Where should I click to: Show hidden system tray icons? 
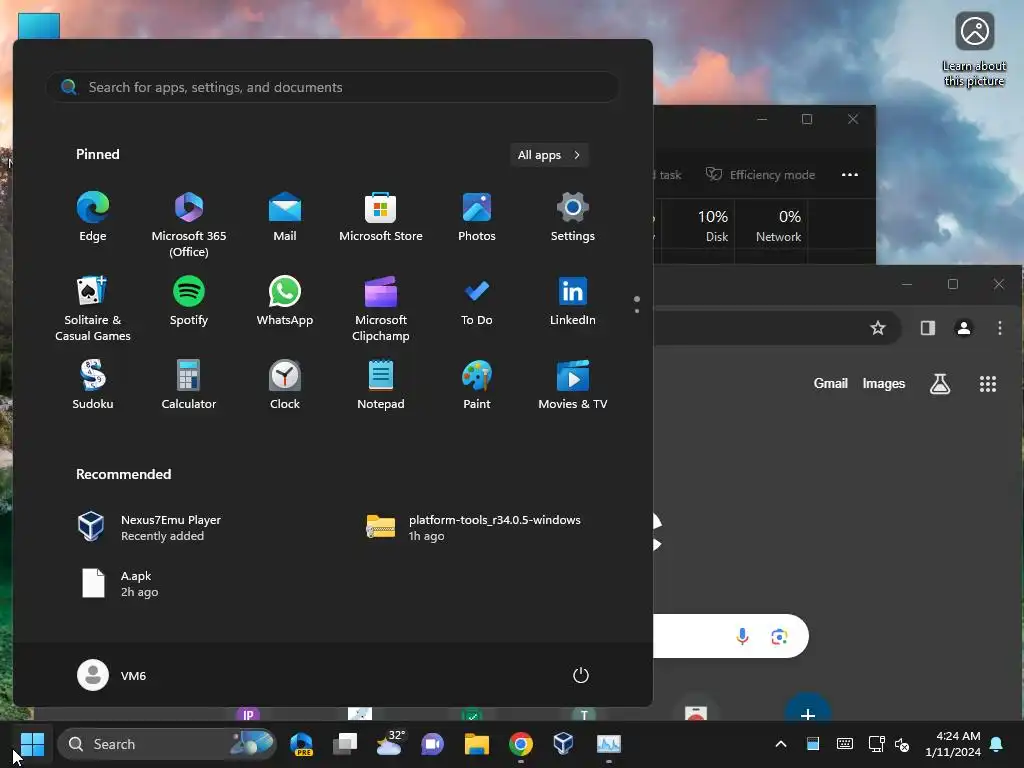(x=781, y=744)
